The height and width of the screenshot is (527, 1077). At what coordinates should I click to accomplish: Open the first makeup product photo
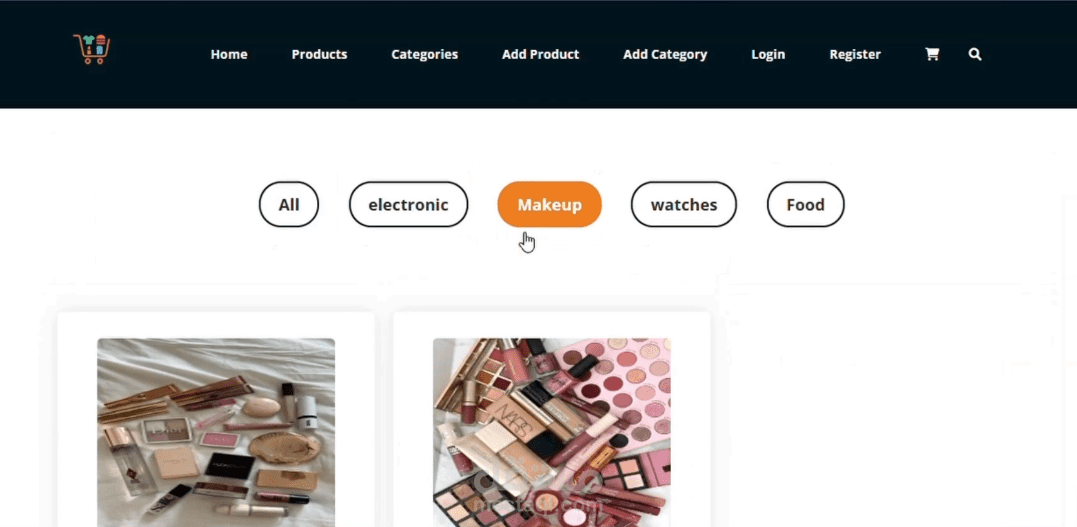pos(216,432)
